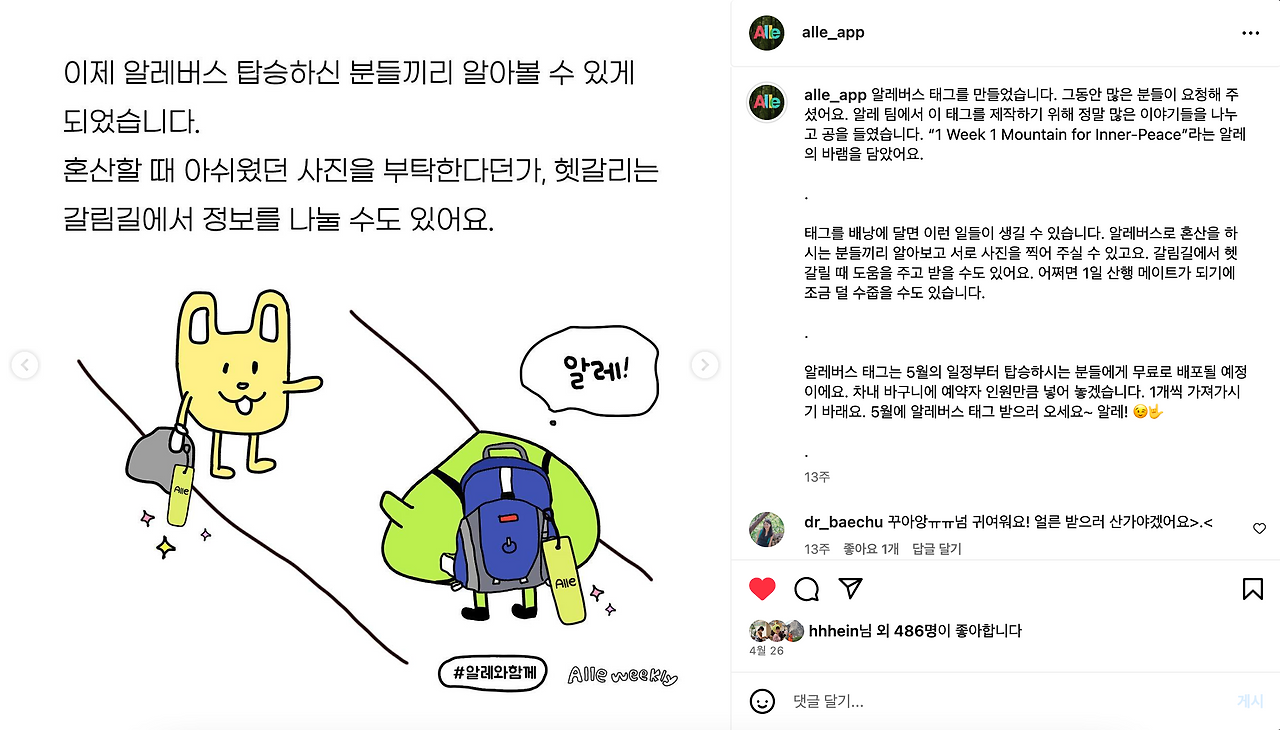This screenshot has height=730, width=1280.
Task: Click dr_baechu username in comment
Action: pyautogui.click(x=843, y=522)
